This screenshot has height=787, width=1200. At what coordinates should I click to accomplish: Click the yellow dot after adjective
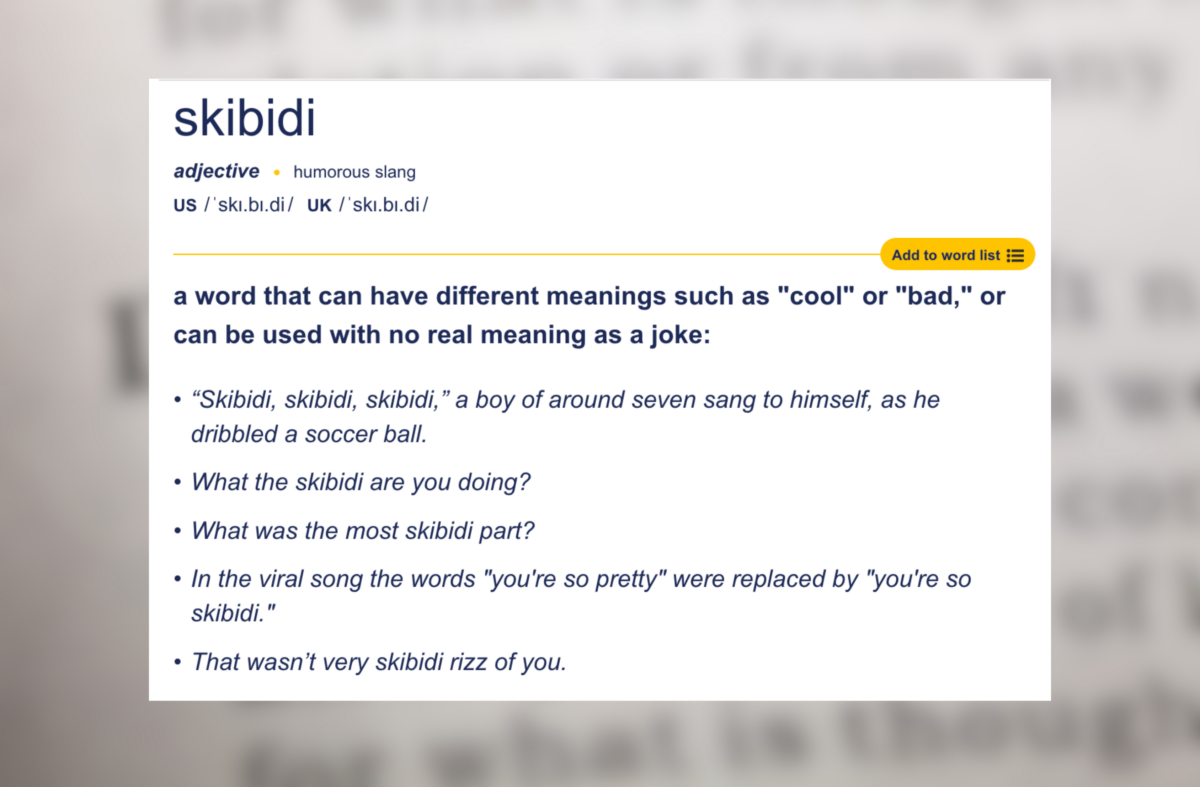276,173
